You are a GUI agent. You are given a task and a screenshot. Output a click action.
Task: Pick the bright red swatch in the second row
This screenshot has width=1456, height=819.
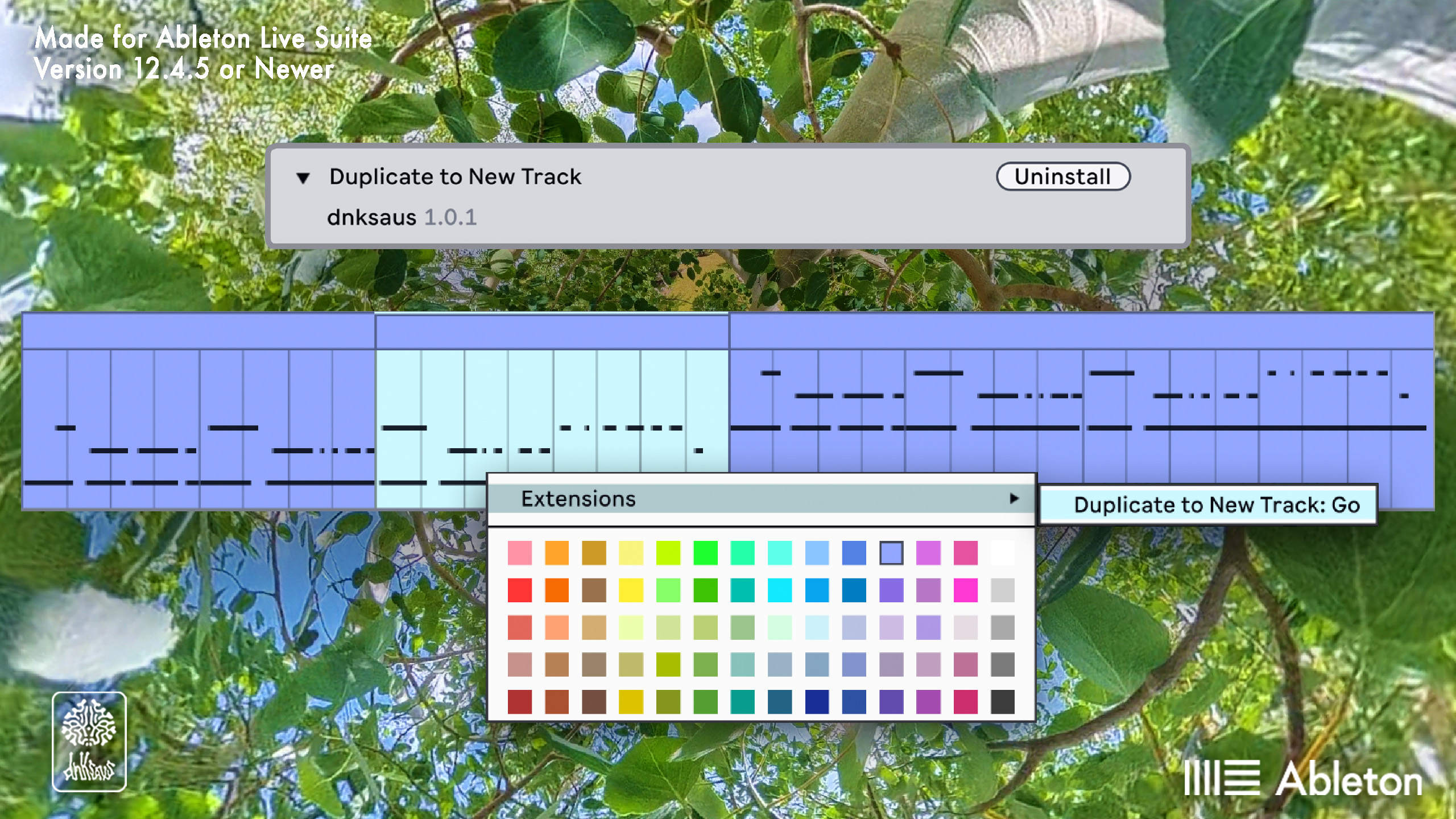[x=519, y=590]
